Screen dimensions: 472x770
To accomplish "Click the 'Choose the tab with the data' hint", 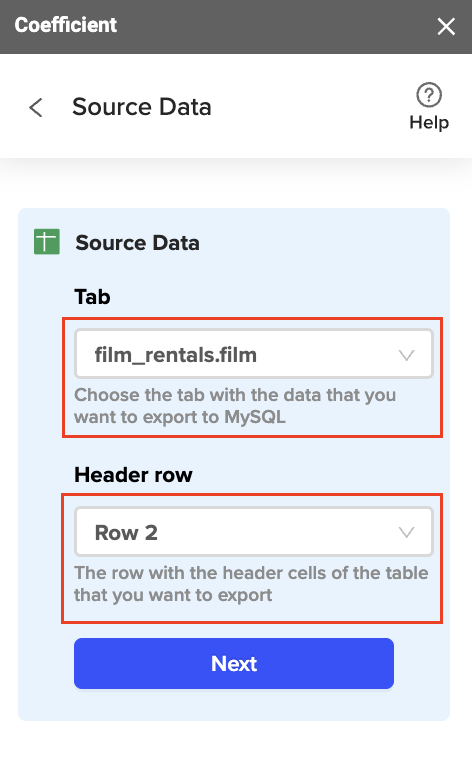I will 235,406.
